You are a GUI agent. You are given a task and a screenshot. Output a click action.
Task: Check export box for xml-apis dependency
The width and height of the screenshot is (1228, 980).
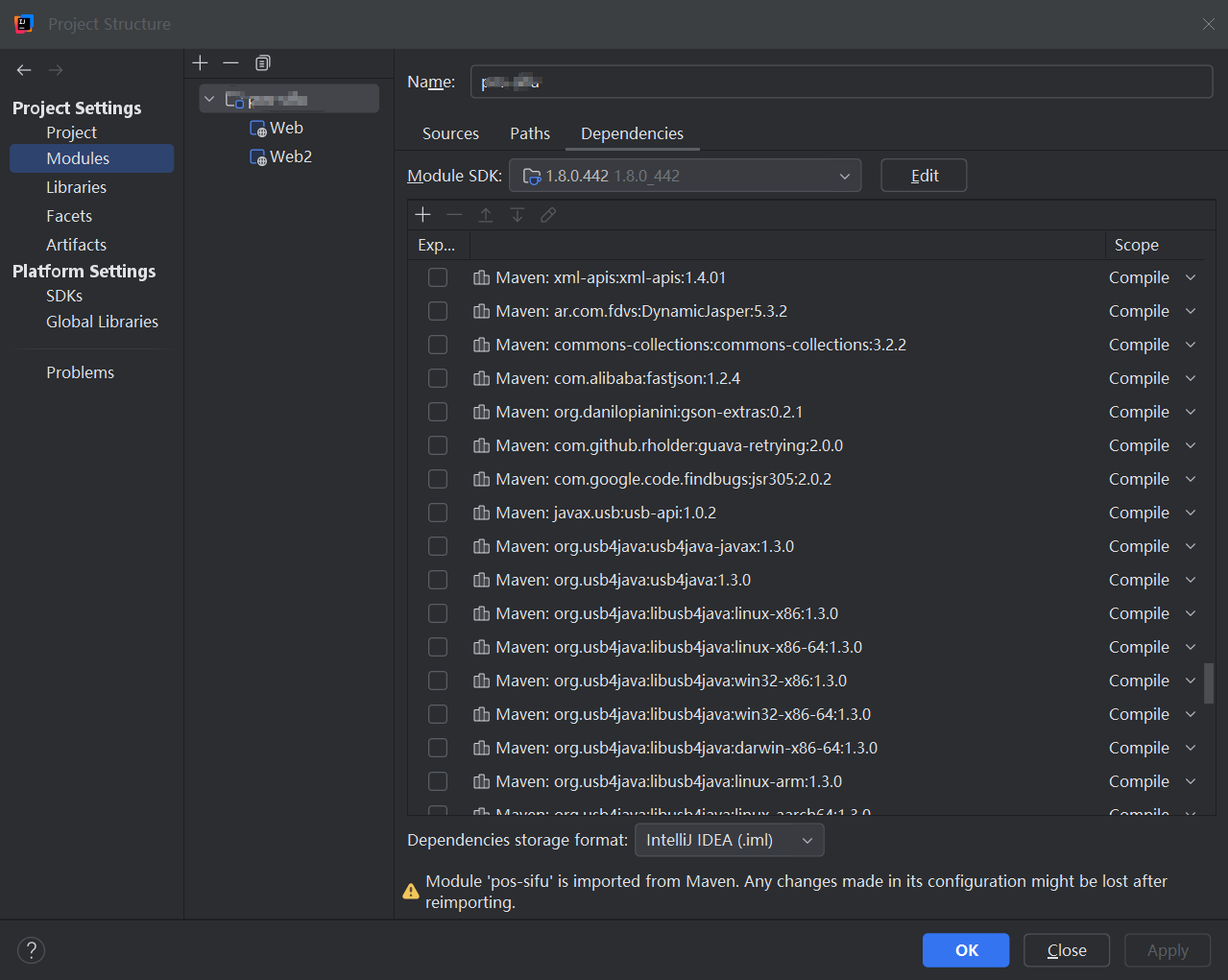point(438,277)
